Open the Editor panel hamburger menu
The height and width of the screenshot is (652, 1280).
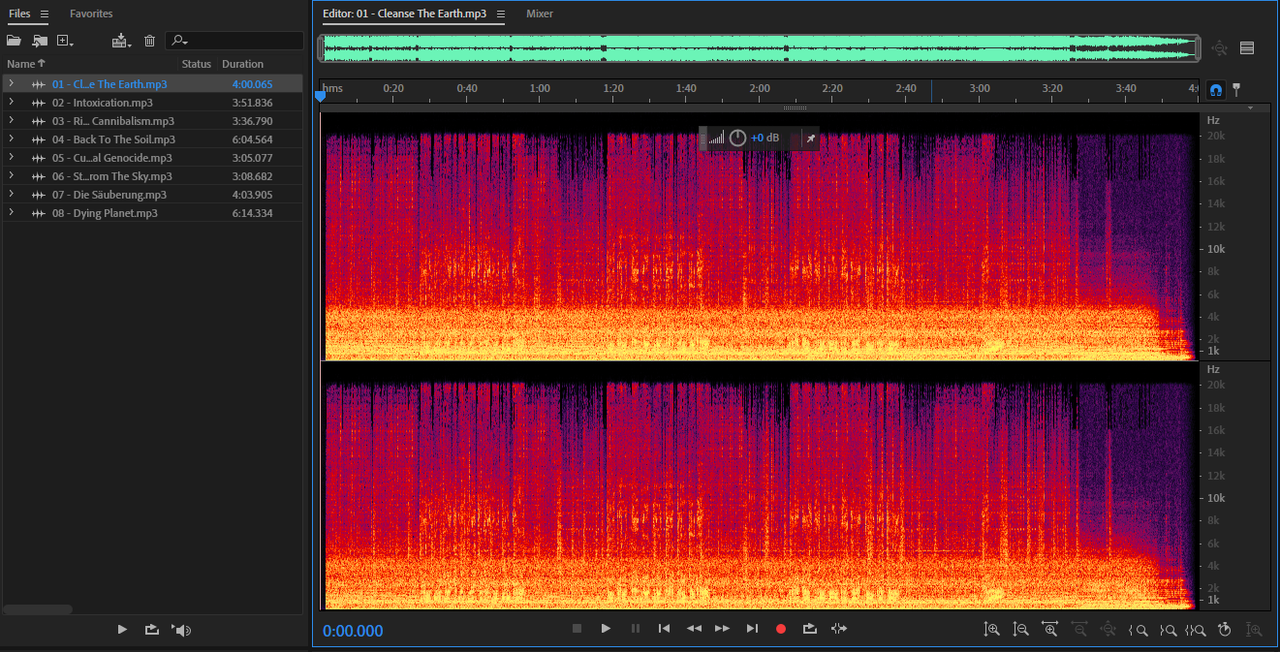501,14
